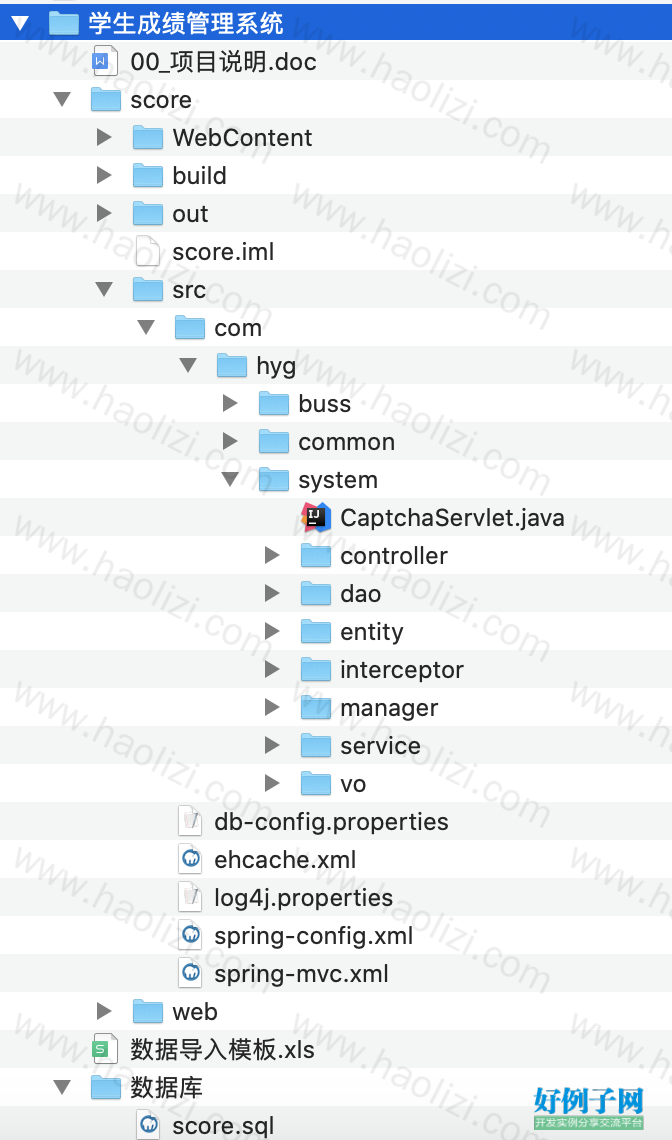Click the log4j.properties file icon
Viewport: 672px width, 1140px height.
point(190,897)
